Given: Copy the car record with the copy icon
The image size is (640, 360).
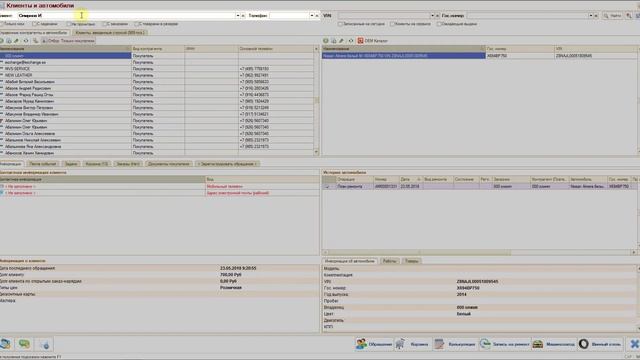Looking at the screenshot, I should pos(333,41).
